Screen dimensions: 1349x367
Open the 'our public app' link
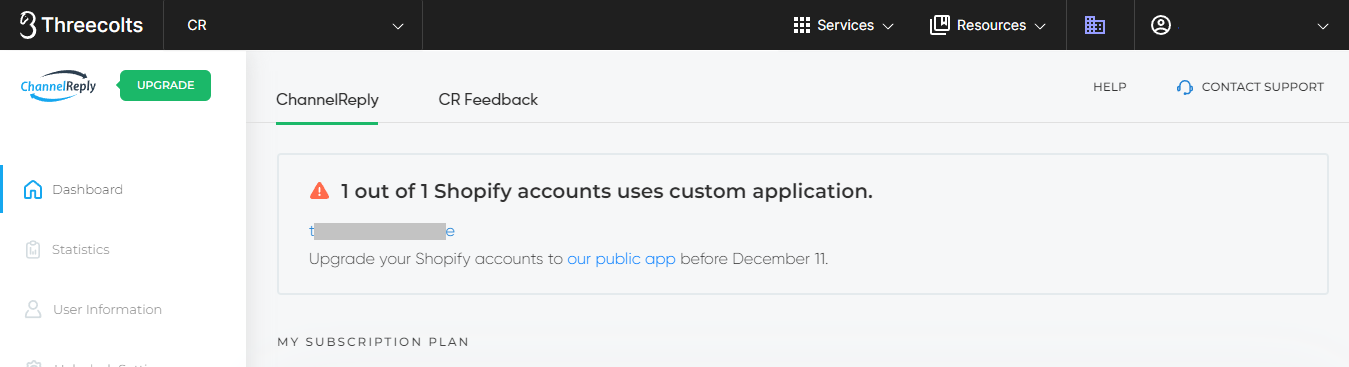pyautogui.click(x=621, y=259)
